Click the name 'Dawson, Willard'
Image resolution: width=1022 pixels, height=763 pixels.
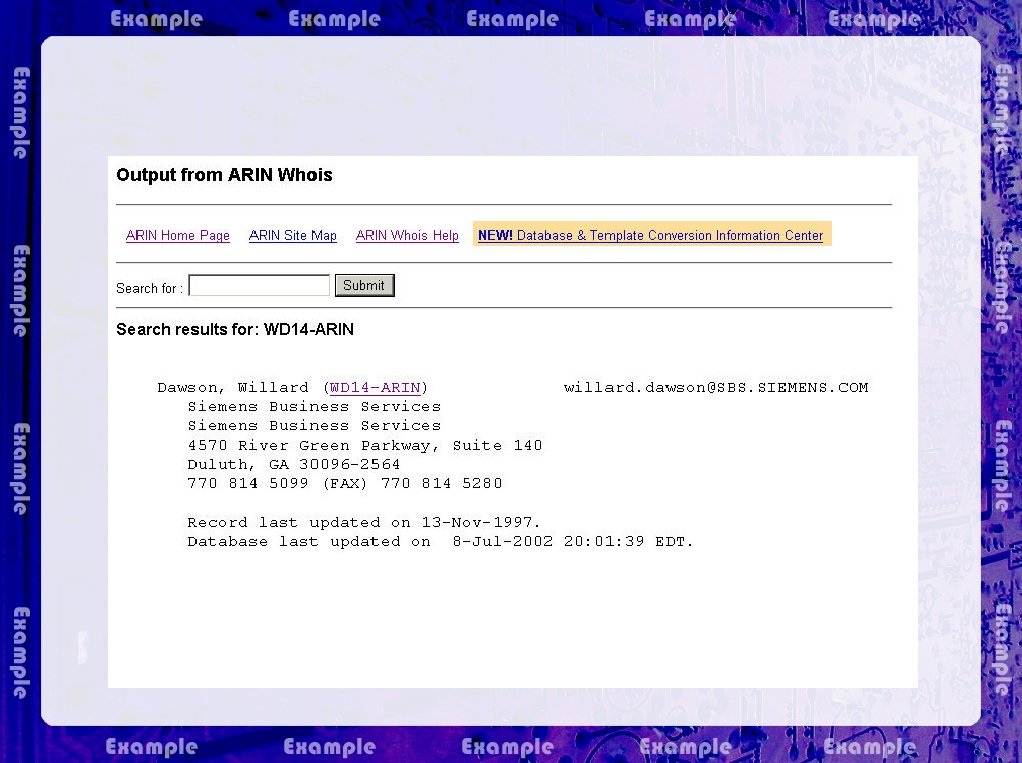tap(233, 388)
